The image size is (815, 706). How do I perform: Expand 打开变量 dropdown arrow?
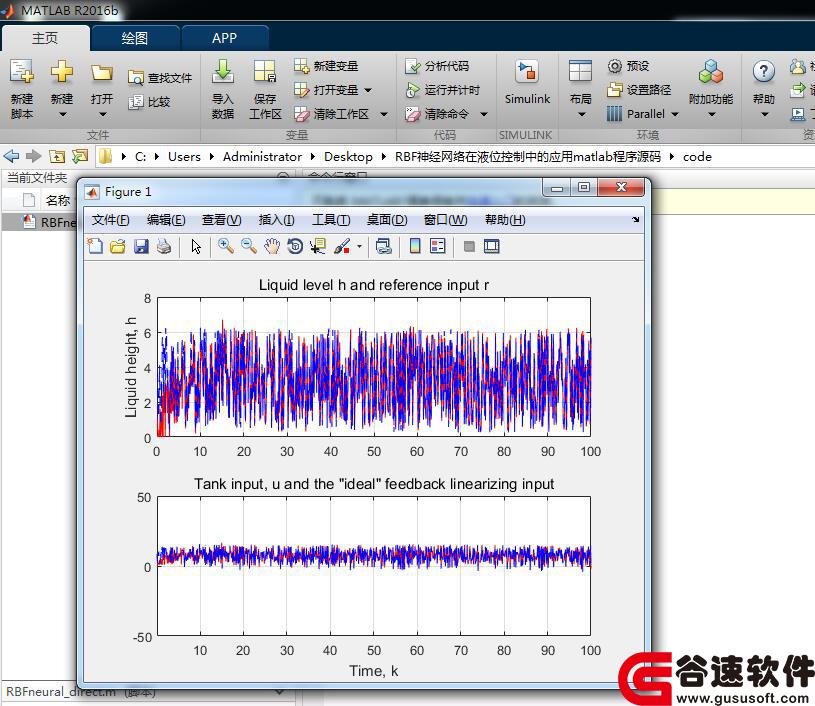coord(368,90)
